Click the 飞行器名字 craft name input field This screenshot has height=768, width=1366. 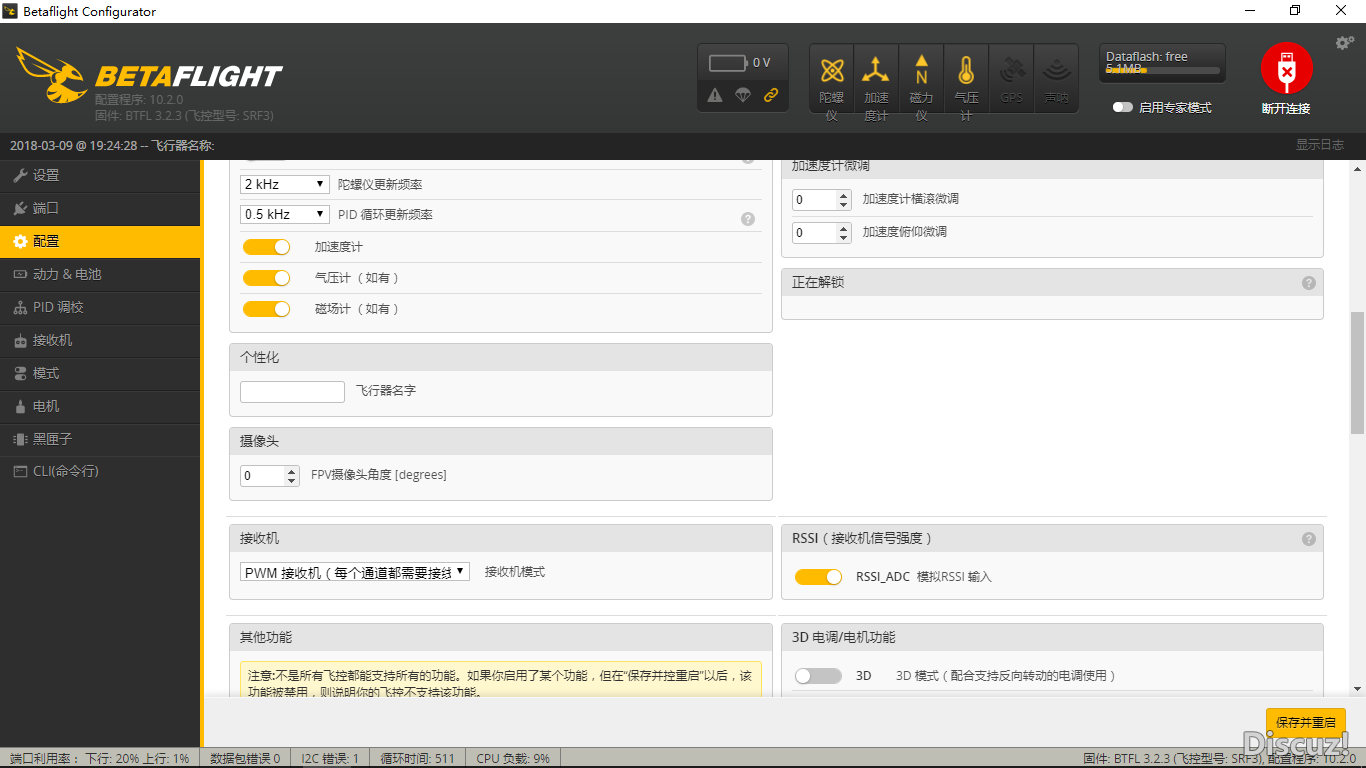pyautogui.click(x=292, y=392)
